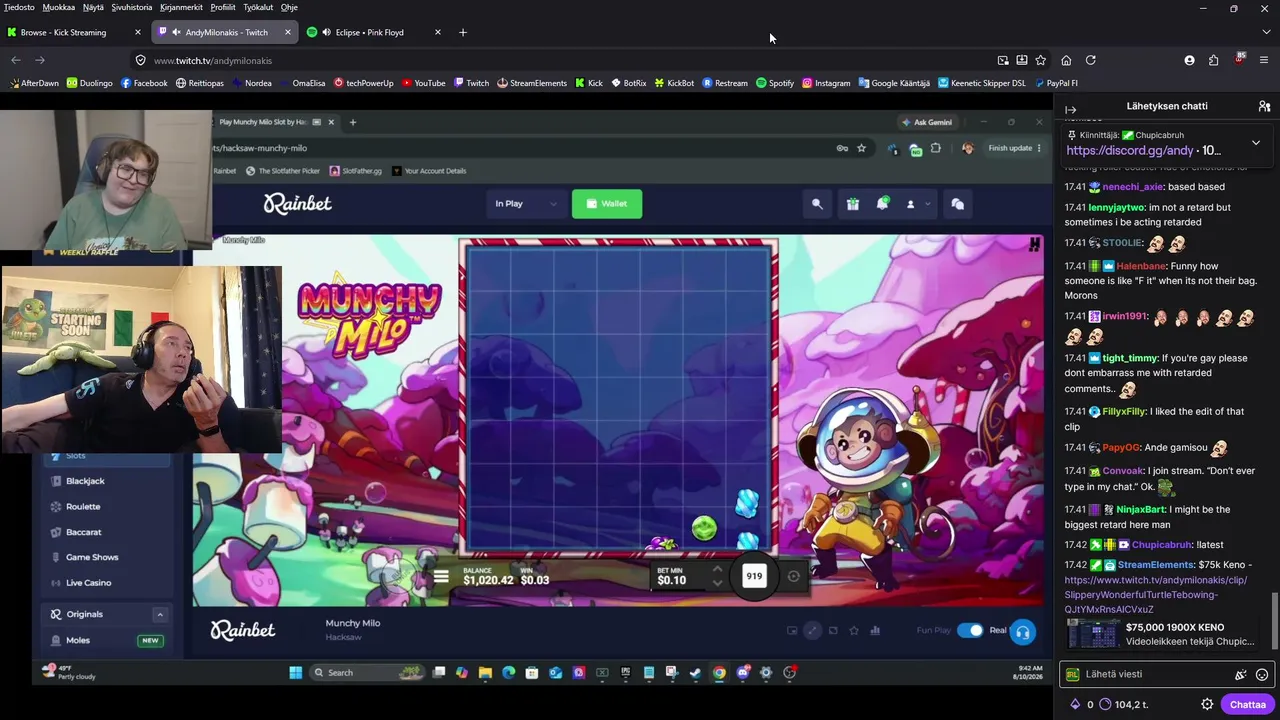Click the Chrome icon in the streamed taskbar
Screen dimensions: 1280x720
(719, 673)
